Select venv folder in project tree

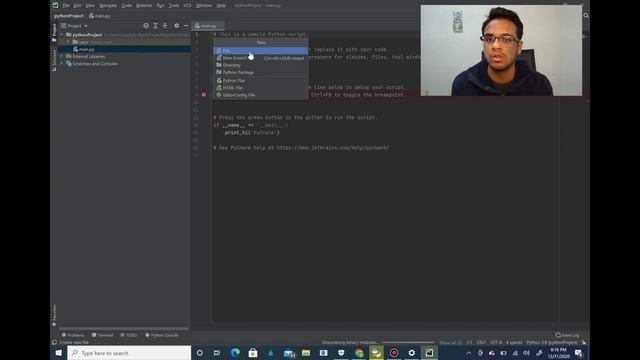coord(83,42)
